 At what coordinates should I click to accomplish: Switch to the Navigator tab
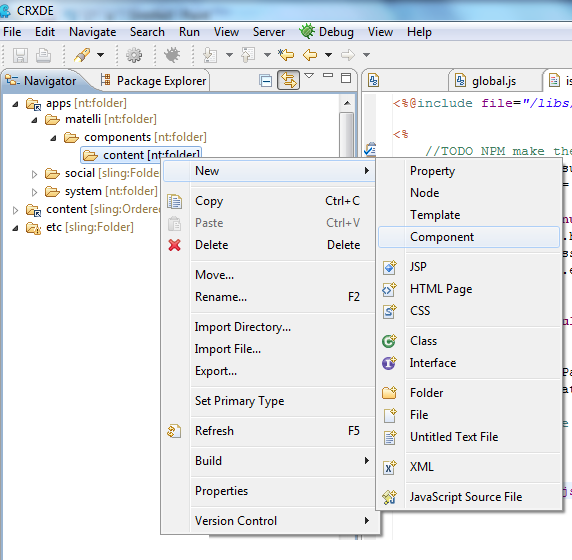click(41, 81)
